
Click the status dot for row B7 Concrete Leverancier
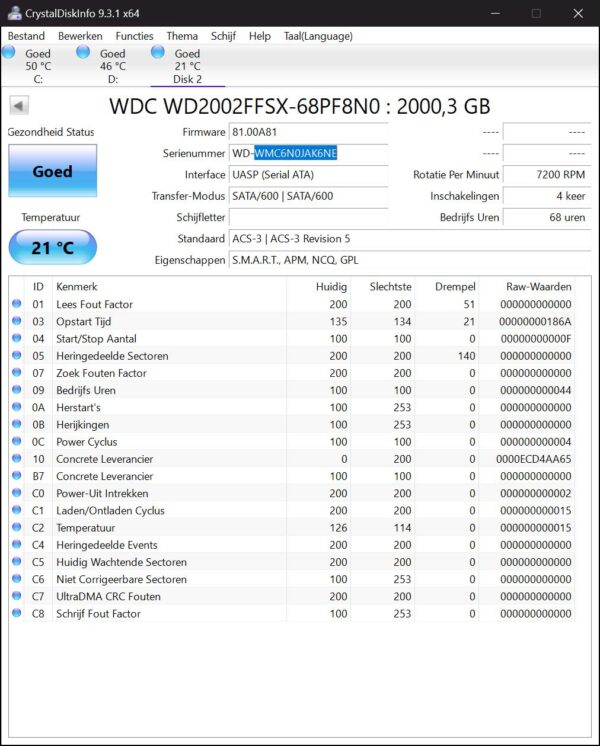tap(17, 475)
